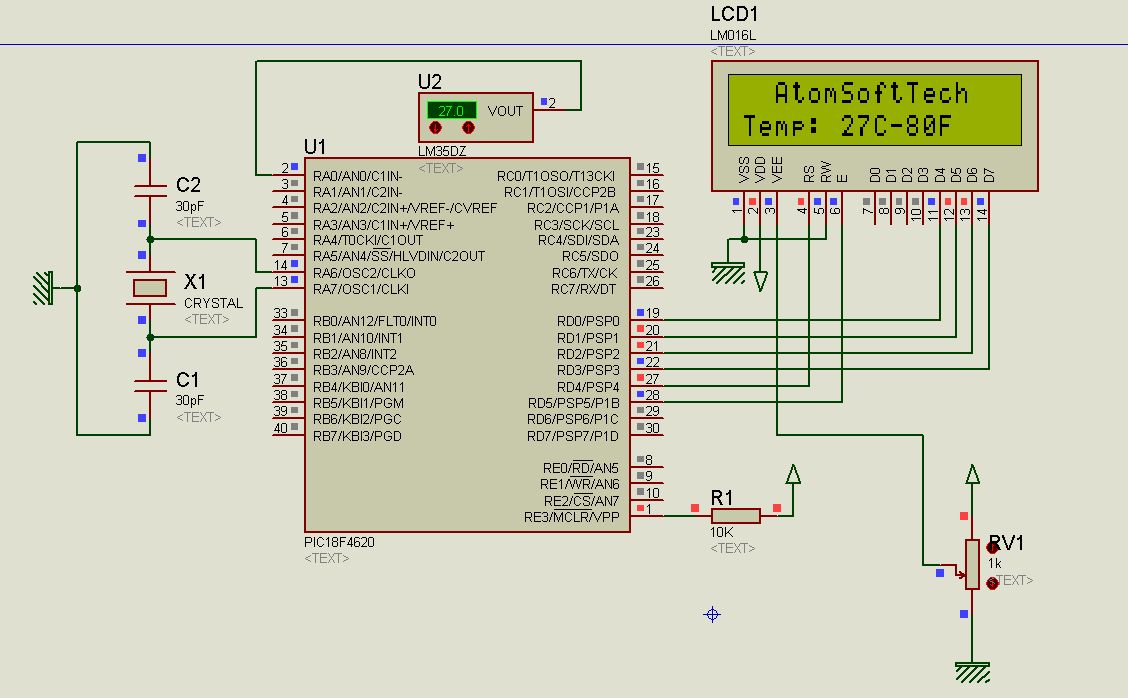Click the RD4/PSP4 pin label
Image resolution: width=1128 pixels, height=698 pixels.
(x=588, y=387)
